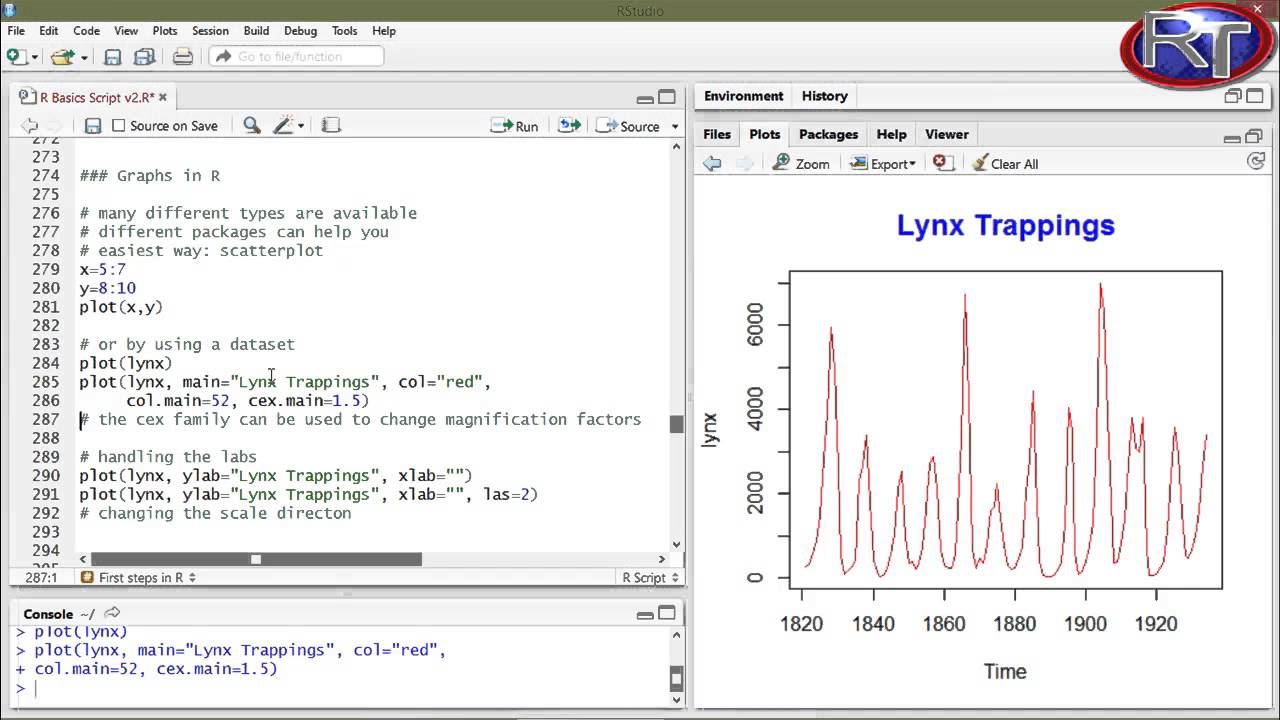Minimize the source editor pane
This screenshot has width=1280, height=720.
(645, 98)
